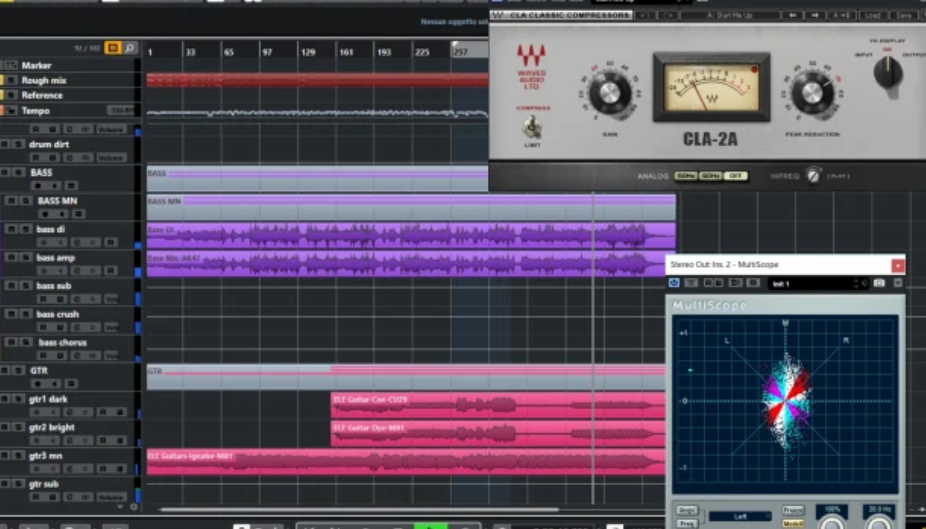Click the HiFreq knob on CLA-2A
The image size is (926, 529).
814,176
